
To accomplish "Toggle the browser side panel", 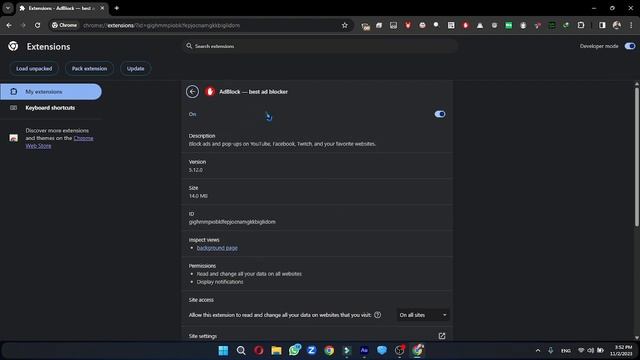I will pos(602,25).
